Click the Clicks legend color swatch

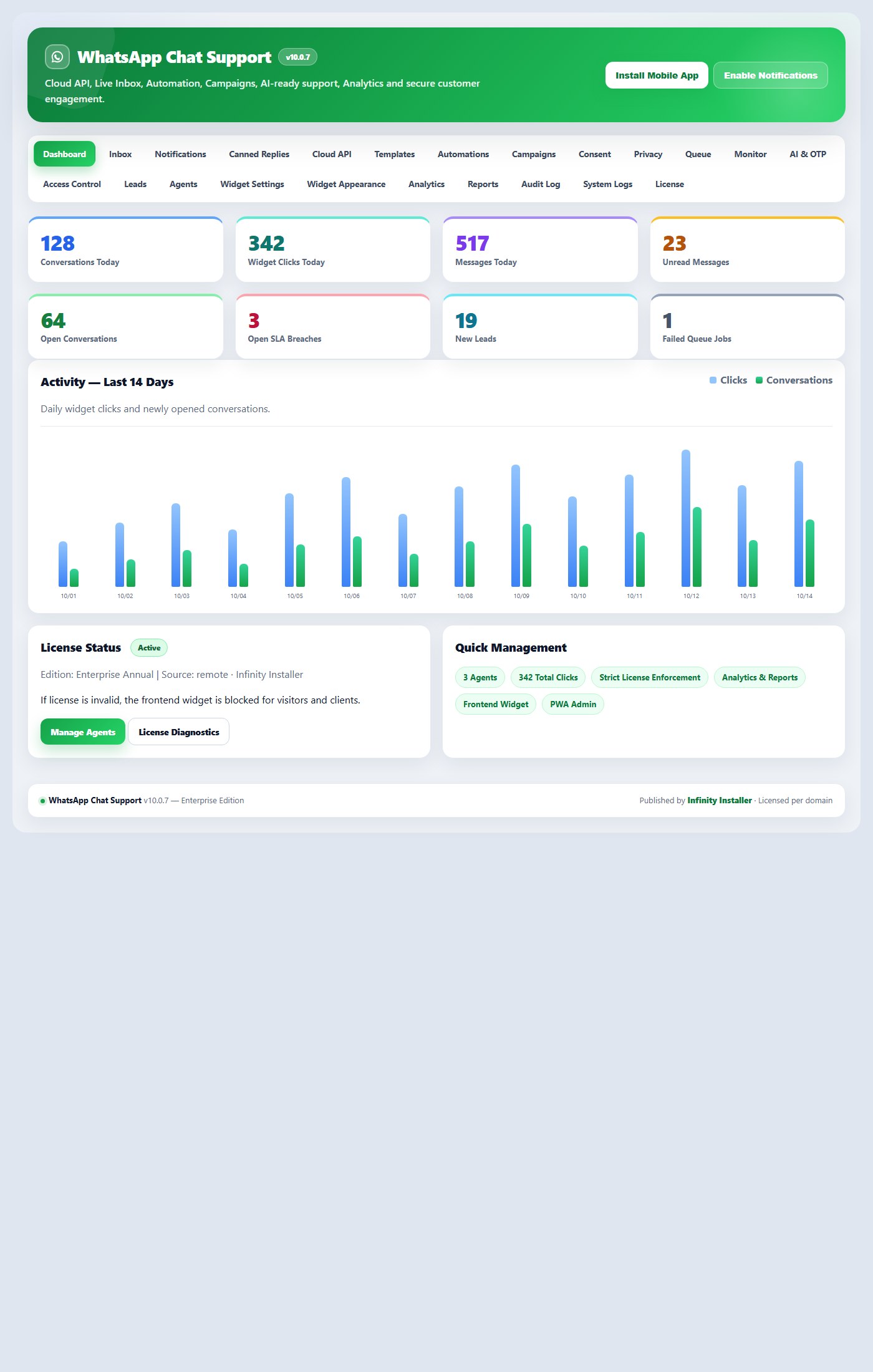[x=713, y=380]
